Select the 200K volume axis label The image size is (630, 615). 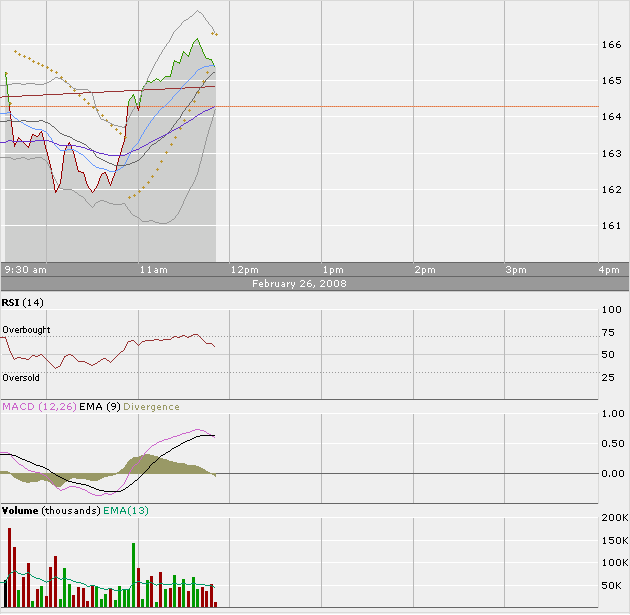(612, 520)
